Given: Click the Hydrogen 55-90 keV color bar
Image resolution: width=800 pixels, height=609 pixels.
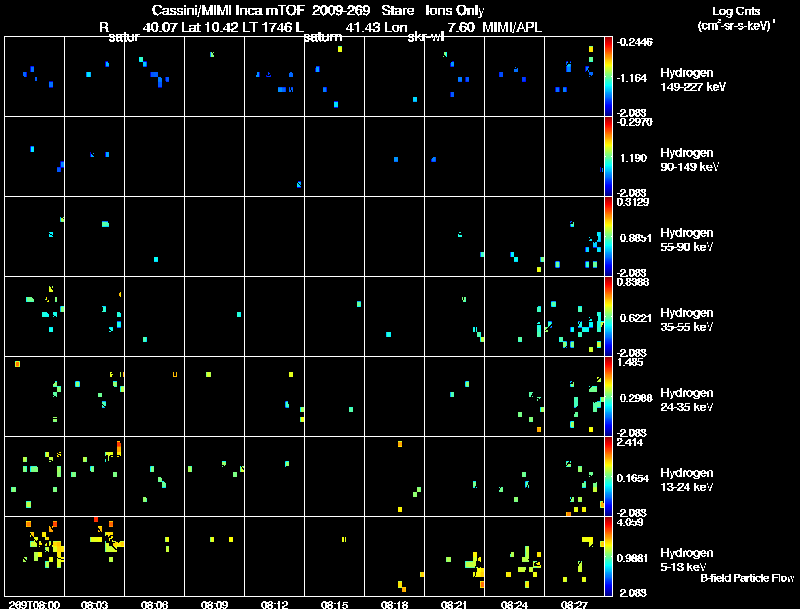Looking at the screenshot, I should [608, 237].
